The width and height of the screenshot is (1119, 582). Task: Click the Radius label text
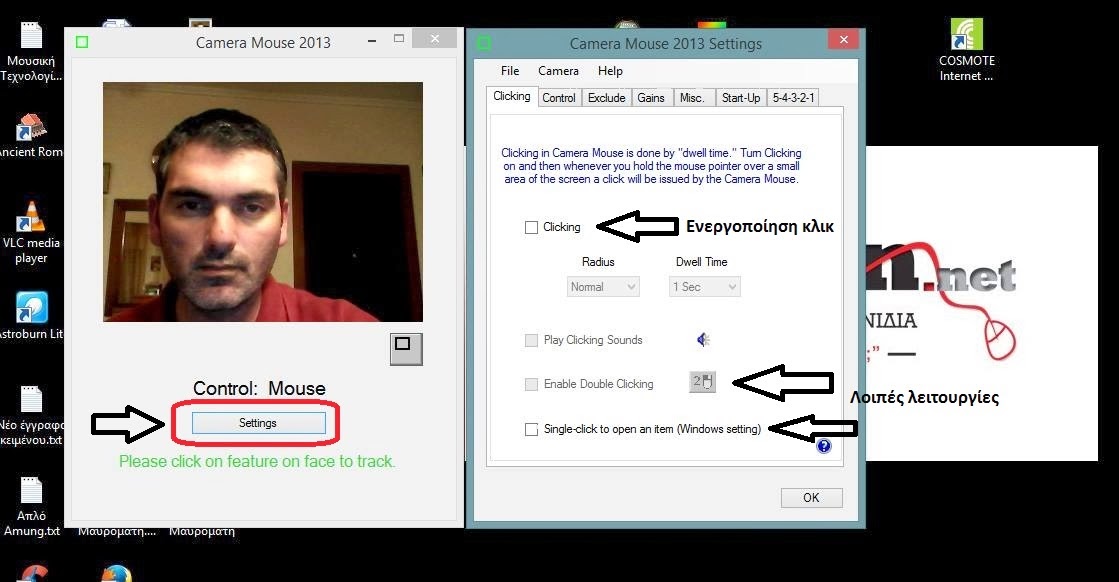tap(598, 262)
